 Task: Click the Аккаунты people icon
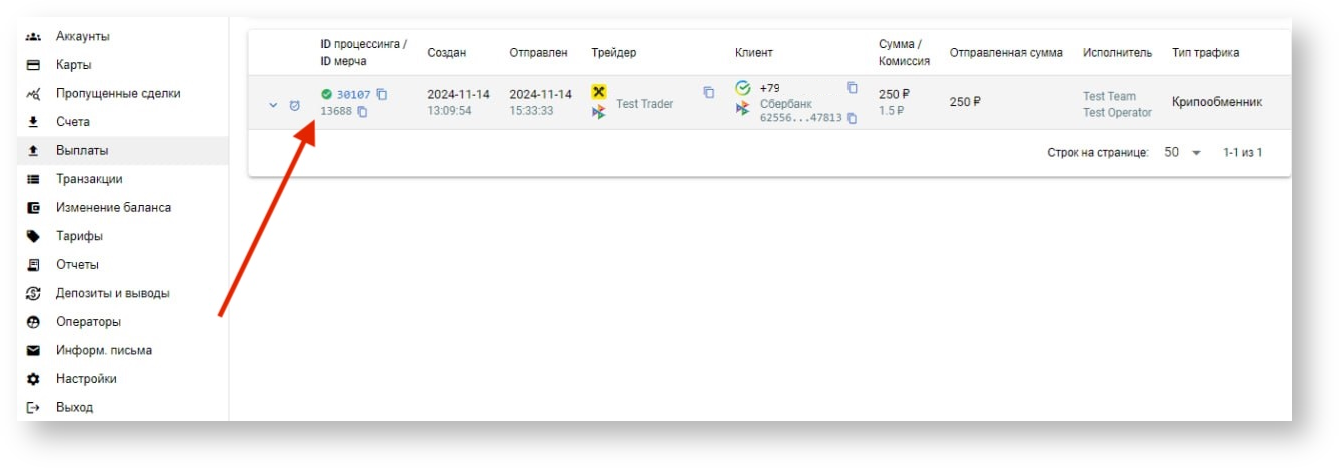coord(33,37)
